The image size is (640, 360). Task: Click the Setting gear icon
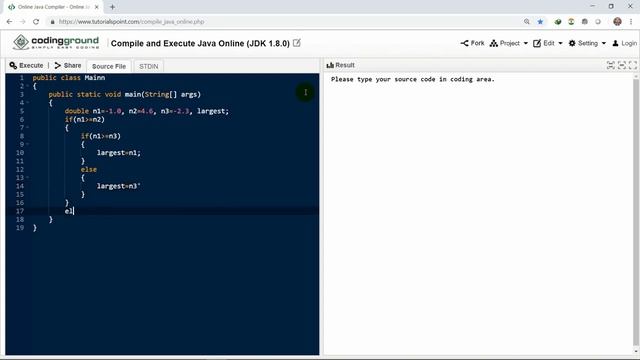572,43
